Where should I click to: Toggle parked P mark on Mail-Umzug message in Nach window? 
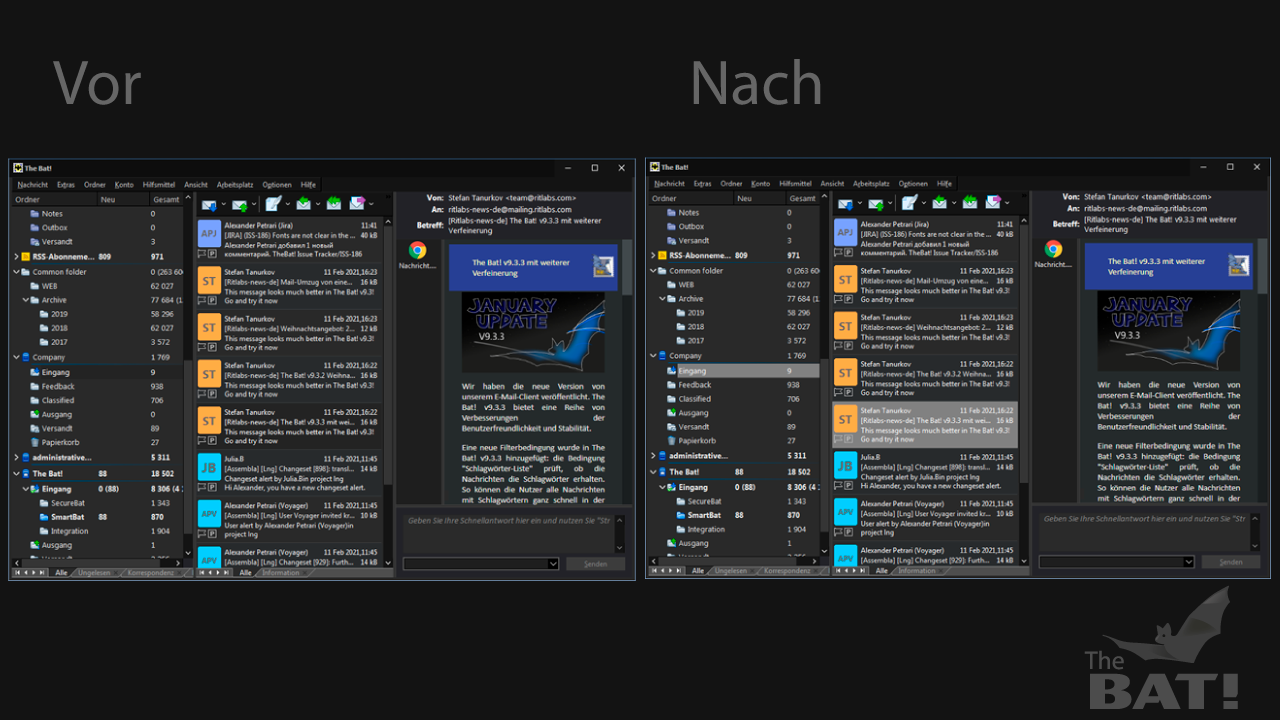[x=848, y=300]
